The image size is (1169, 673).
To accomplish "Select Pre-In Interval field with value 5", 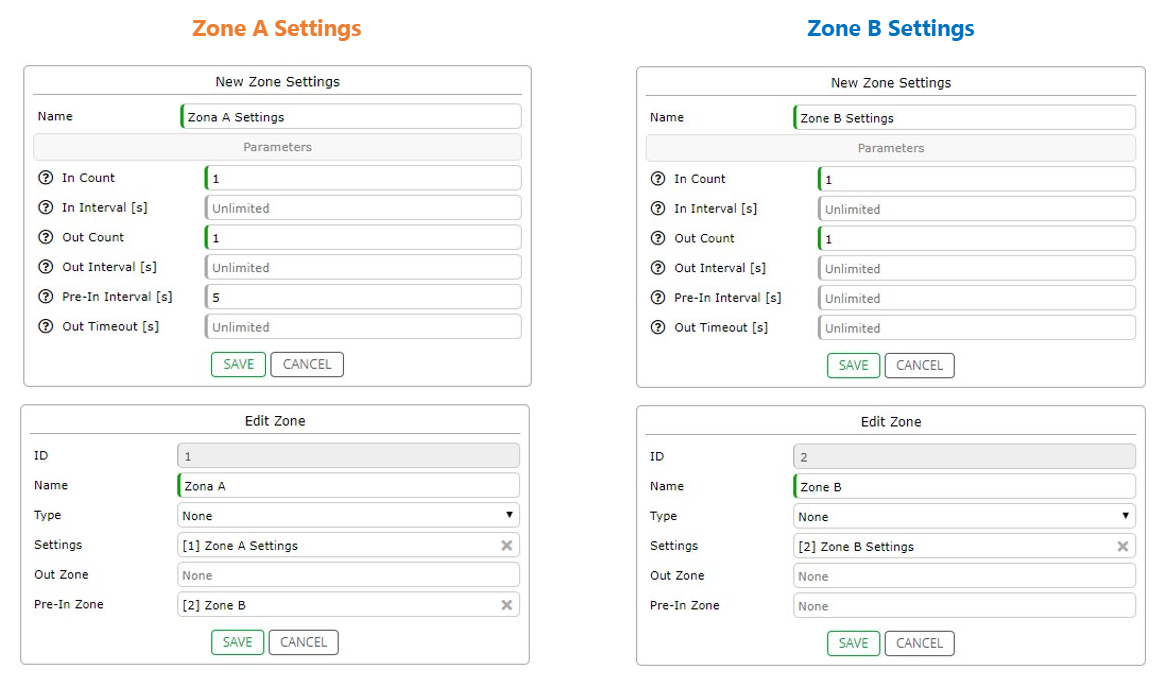I will (363, 297).
